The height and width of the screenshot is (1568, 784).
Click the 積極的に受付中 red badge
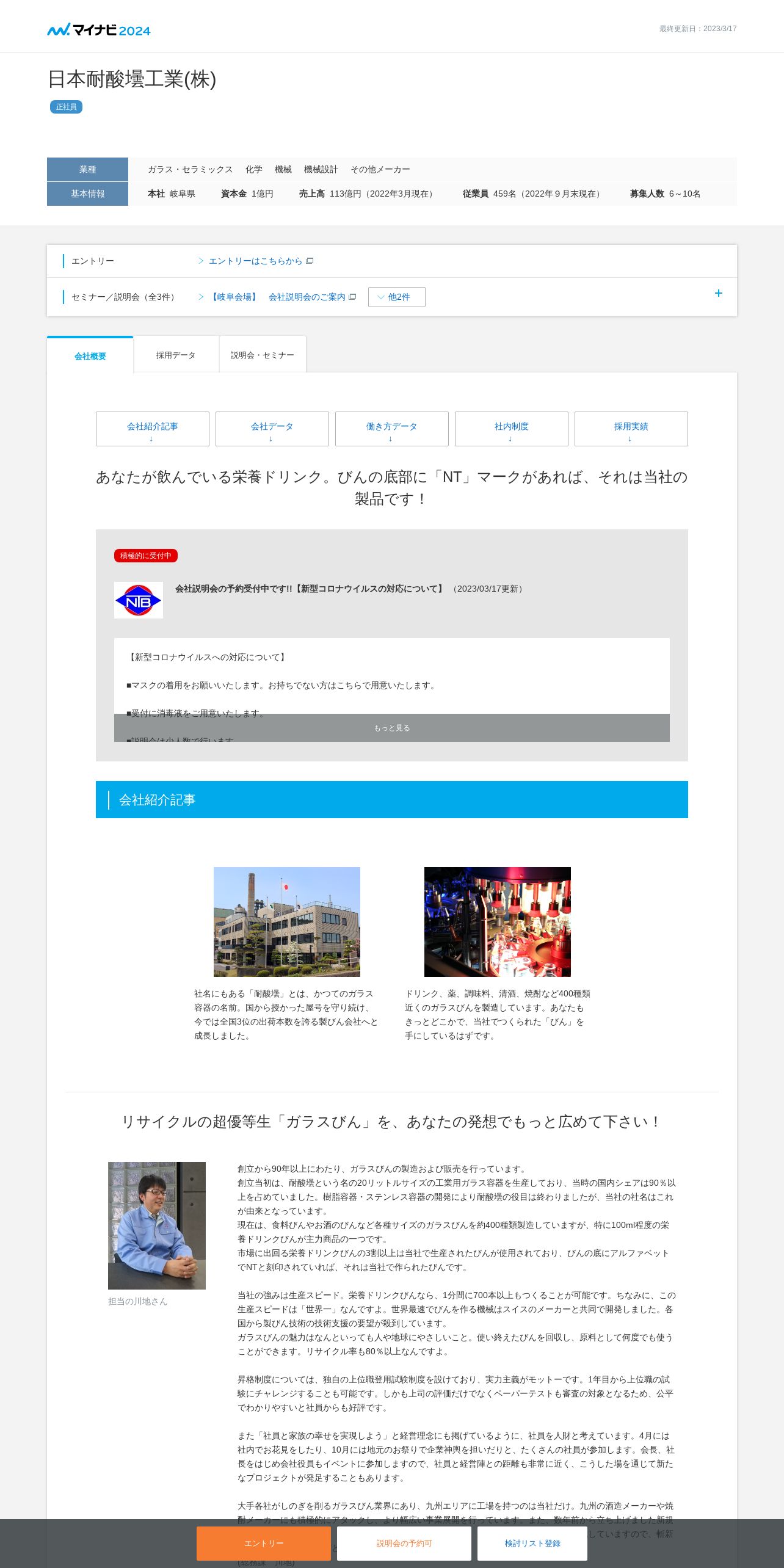tap(145, 556)
